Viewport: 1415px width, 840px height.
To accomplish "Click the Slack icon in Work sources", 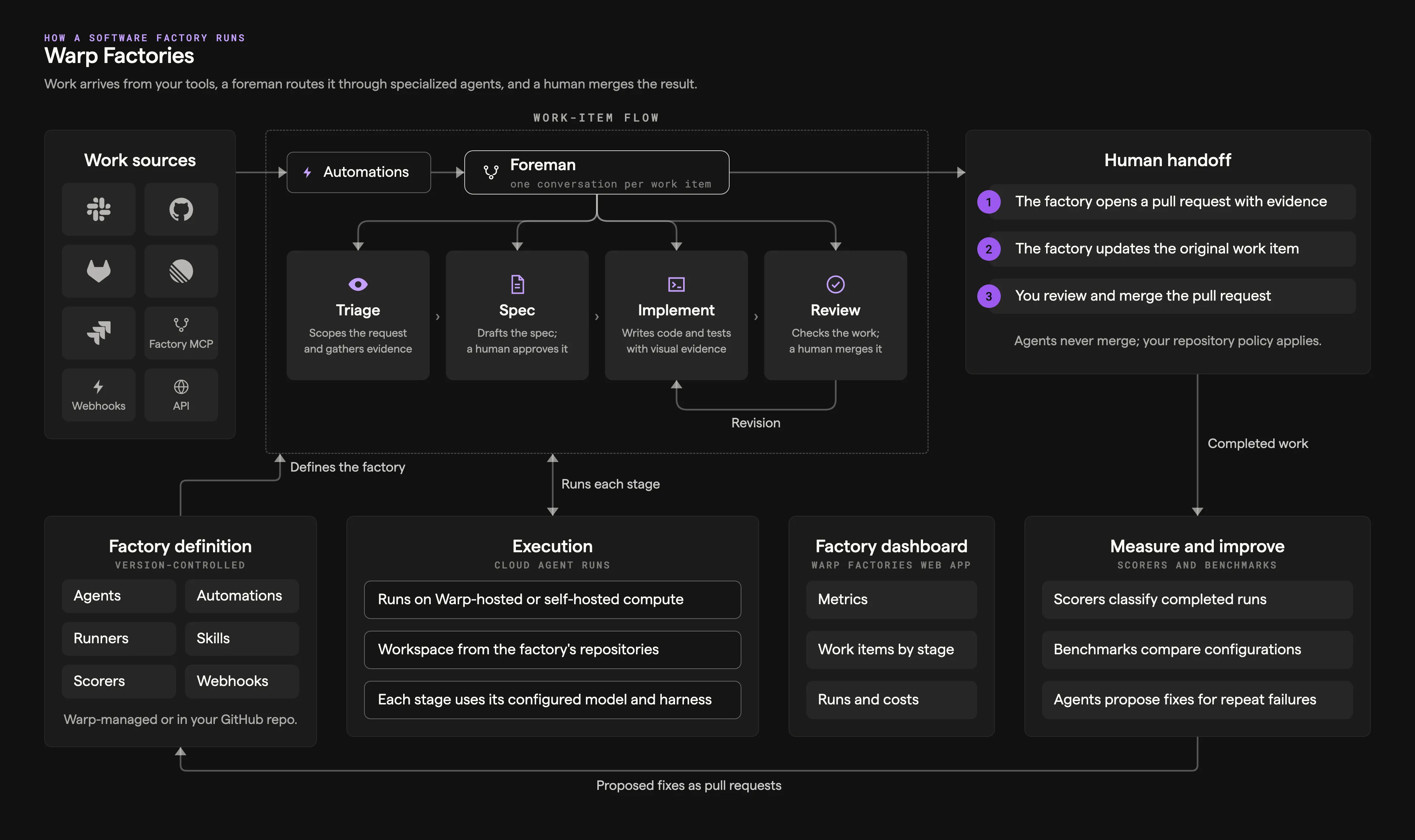I will (98, 209).
